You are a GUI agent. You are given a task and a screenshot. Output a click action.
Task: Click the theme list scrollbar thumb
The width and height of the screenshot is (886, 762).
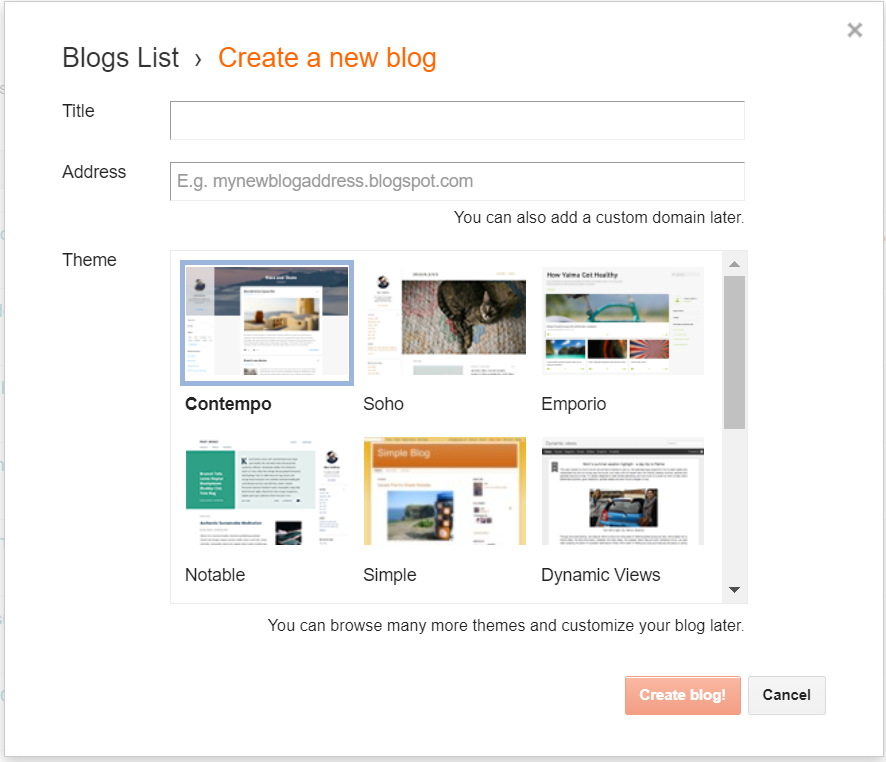(x=734, y=330)
